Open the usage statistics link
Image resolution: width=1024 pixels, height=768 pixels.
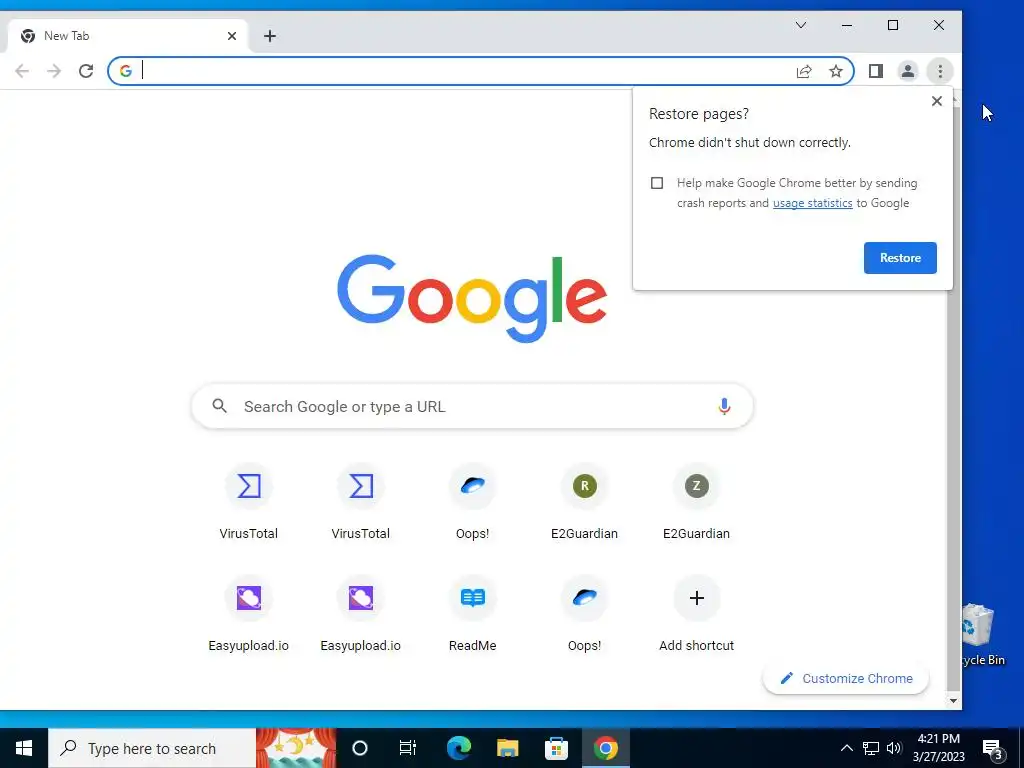tap(812, 203)
